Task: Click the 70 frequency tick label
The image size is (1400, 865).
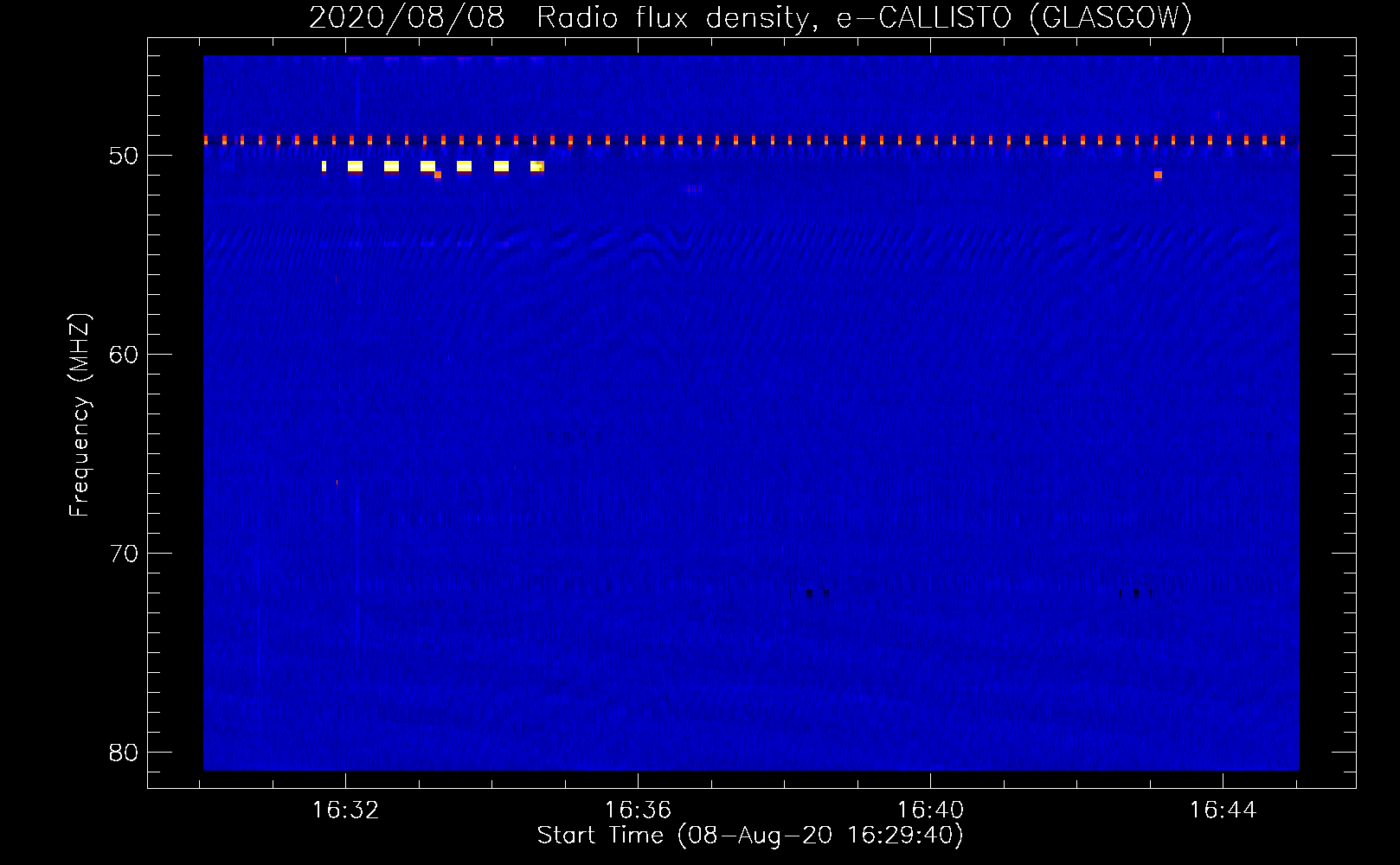Action: pos(124,554)
